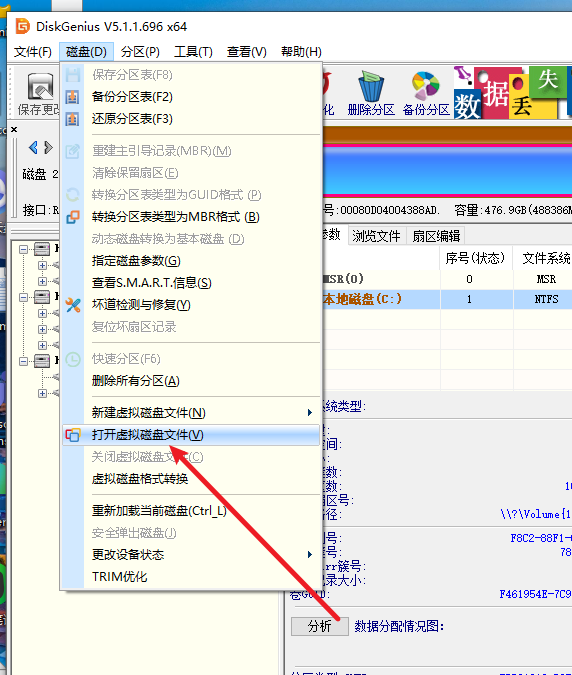Click the 文件系统 column header
The width and height of the screenshot is (572, 675).
546,258
